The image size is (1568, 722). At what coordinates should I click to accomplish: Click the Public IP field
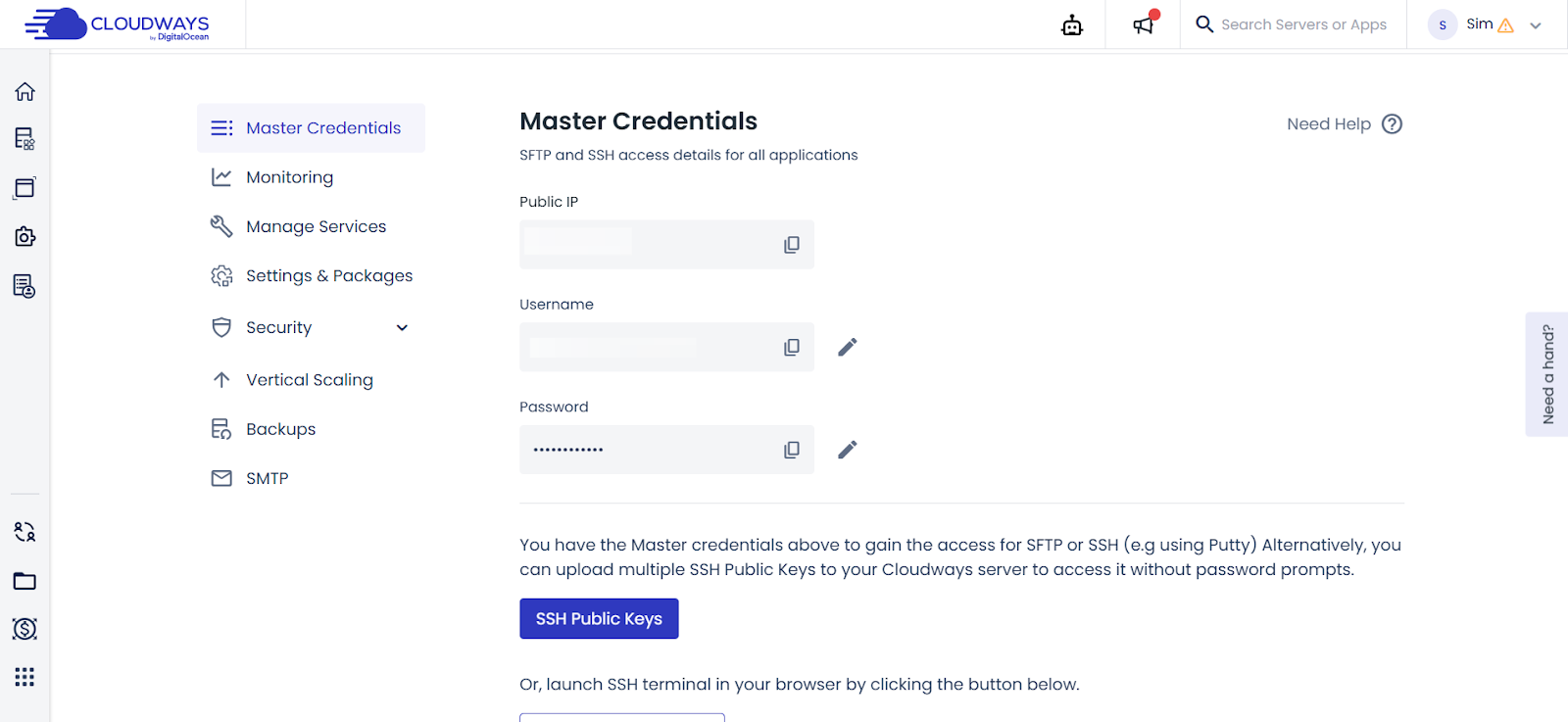coord(666,245)
